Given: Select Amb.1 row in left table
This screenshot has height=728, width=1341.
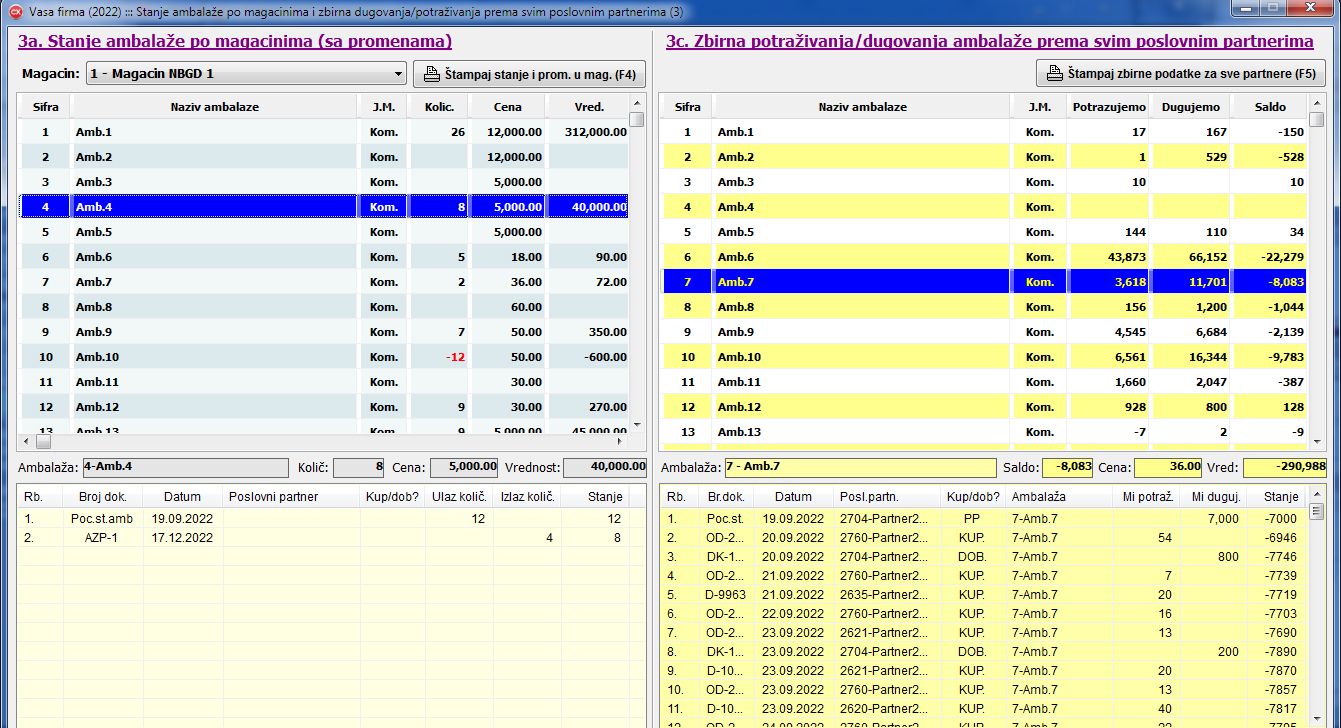Looking at the screenshot, I should 324,132.
